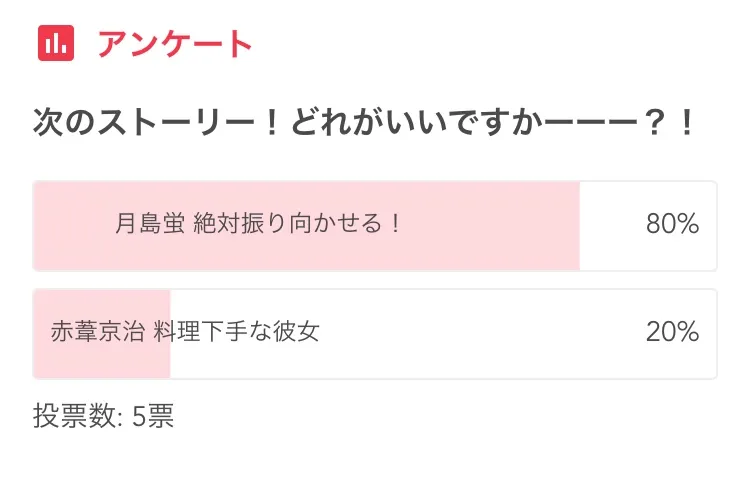Click the 投票数 label below the poll

tap(74, 416)
